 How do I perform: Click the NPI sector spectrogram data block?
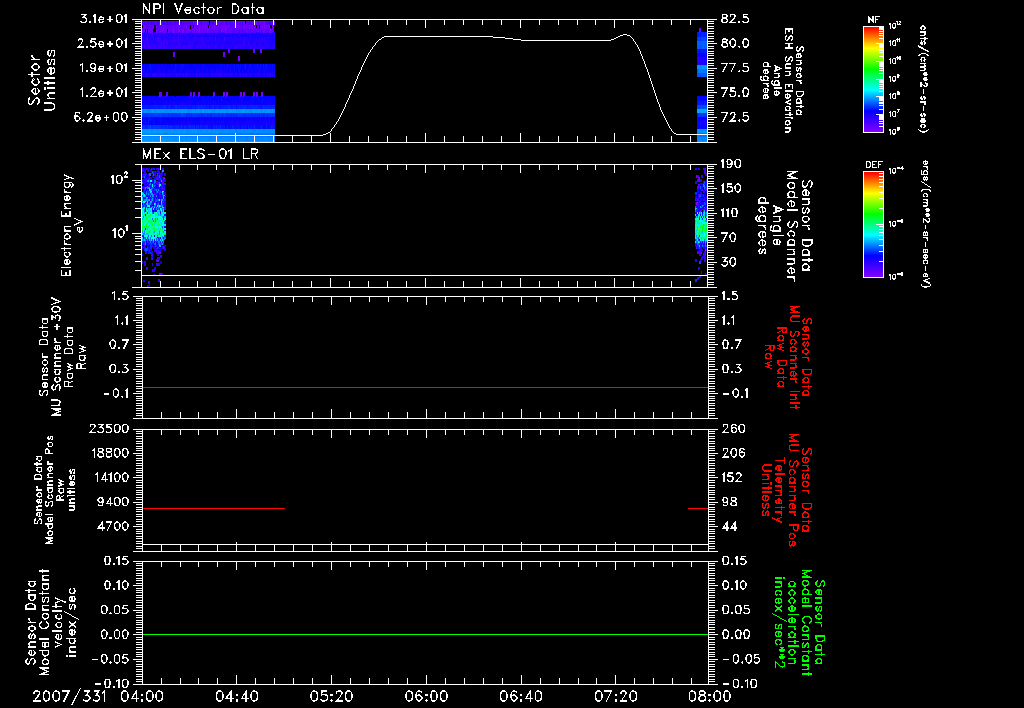click(208, 80)
